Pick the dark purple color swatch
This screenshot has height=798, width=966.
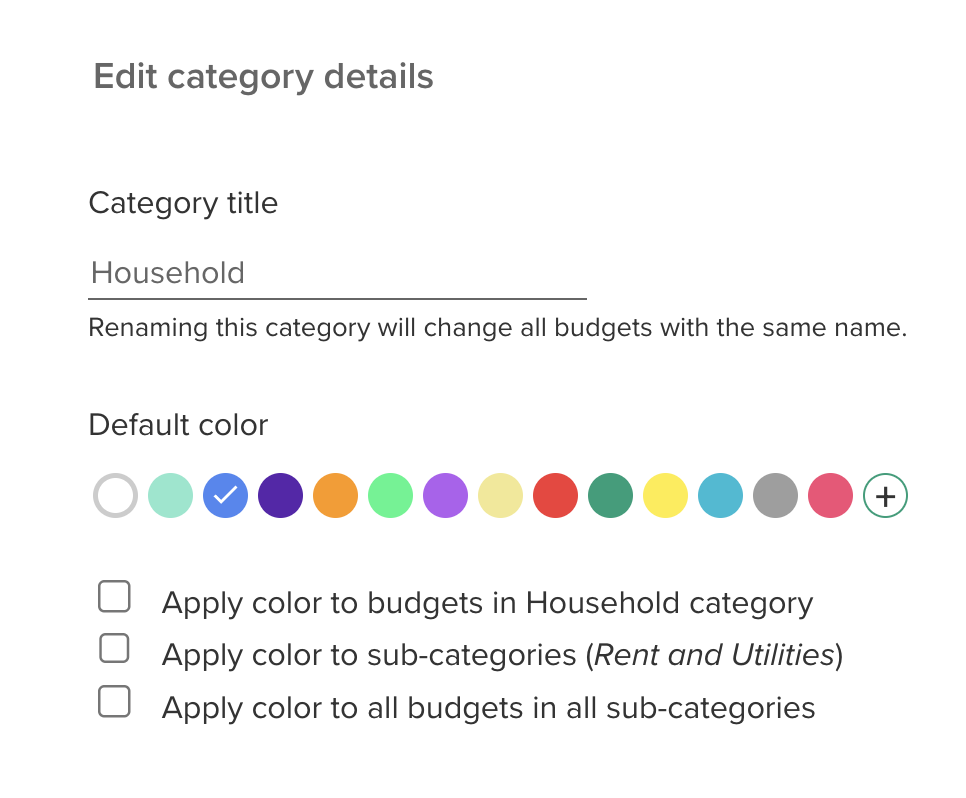coord(280,496)
